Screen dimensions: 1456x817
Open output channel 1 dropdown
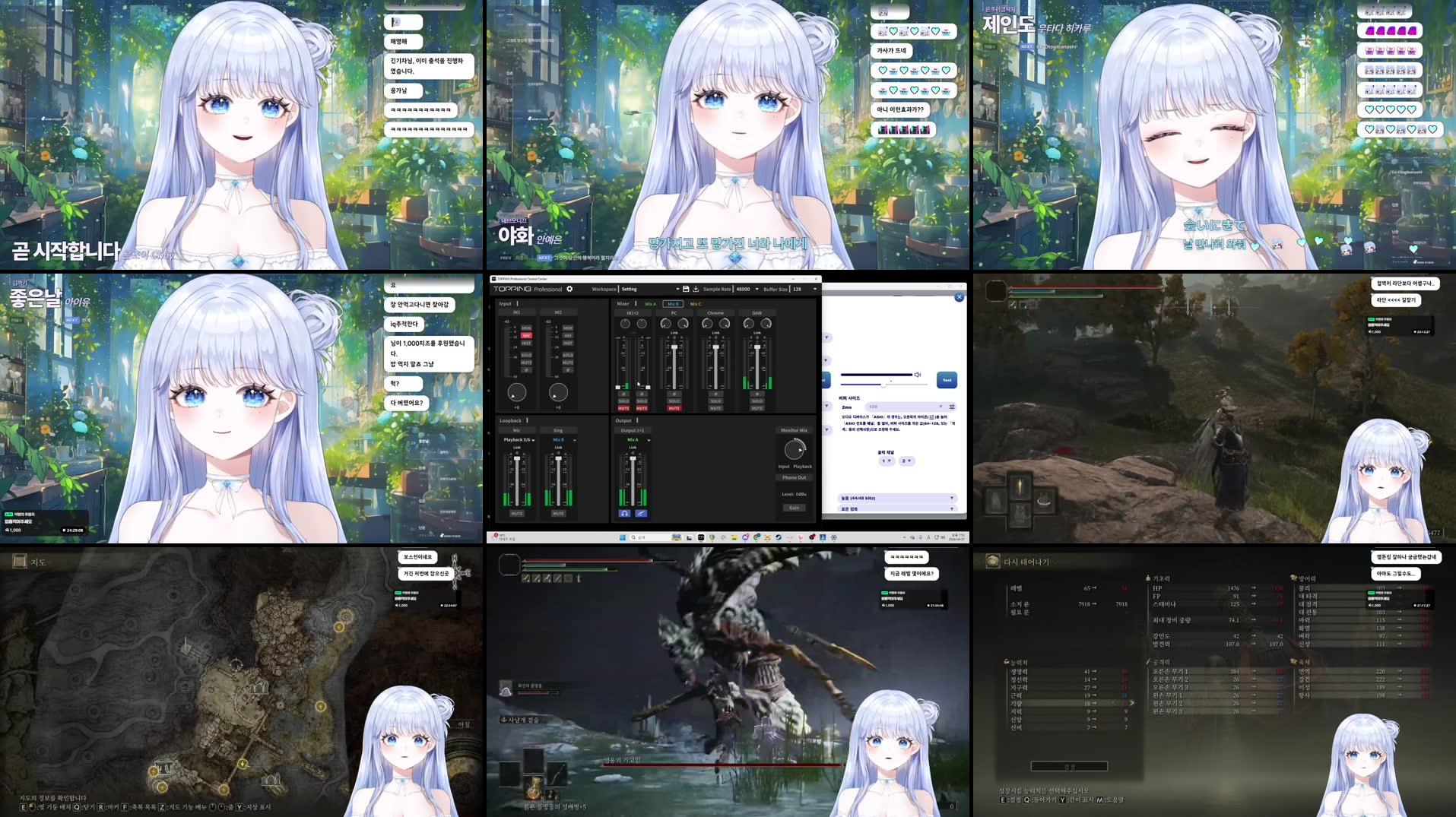point(887,461)
